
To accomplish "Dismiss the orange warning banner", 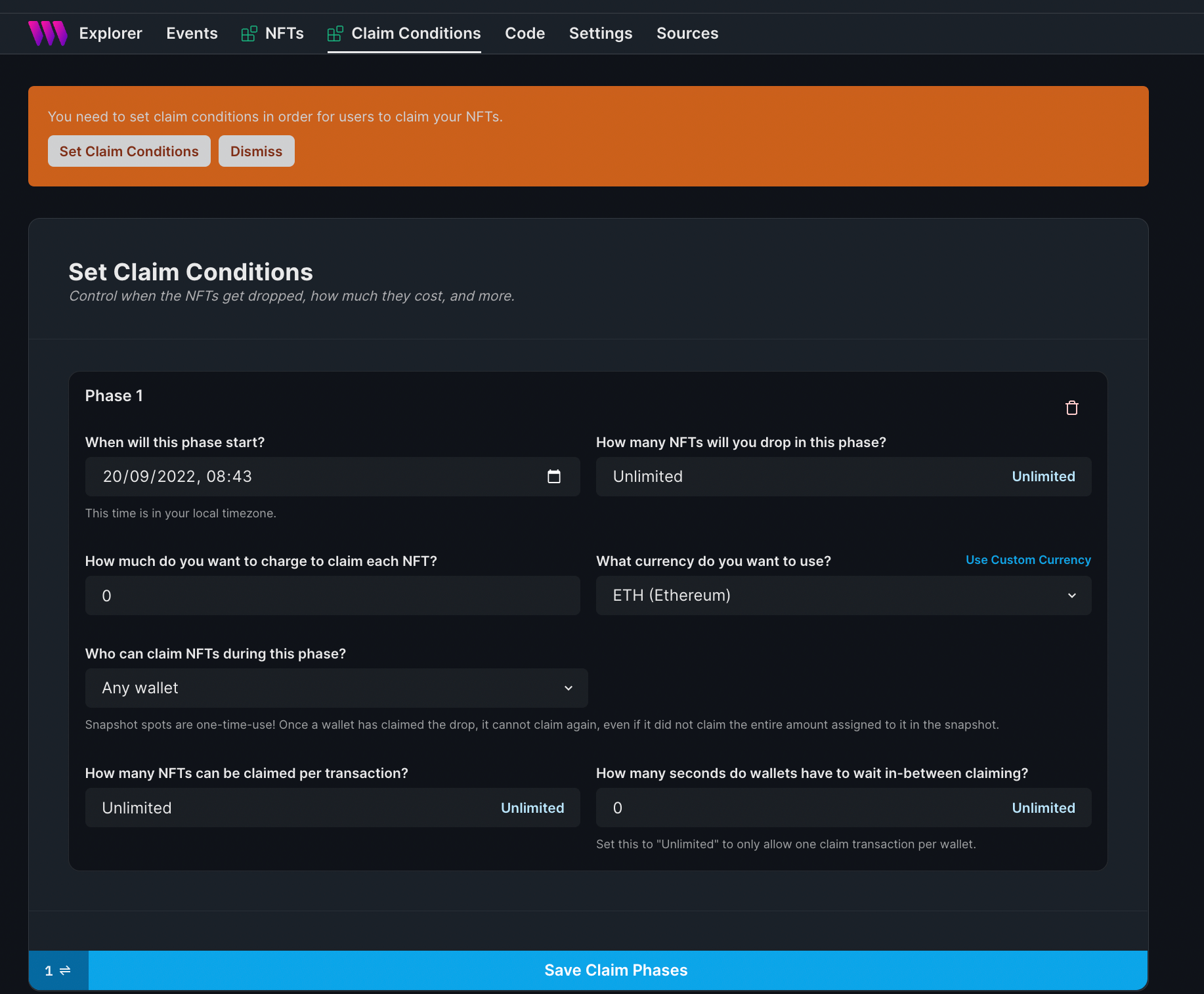I will (256, 152).
